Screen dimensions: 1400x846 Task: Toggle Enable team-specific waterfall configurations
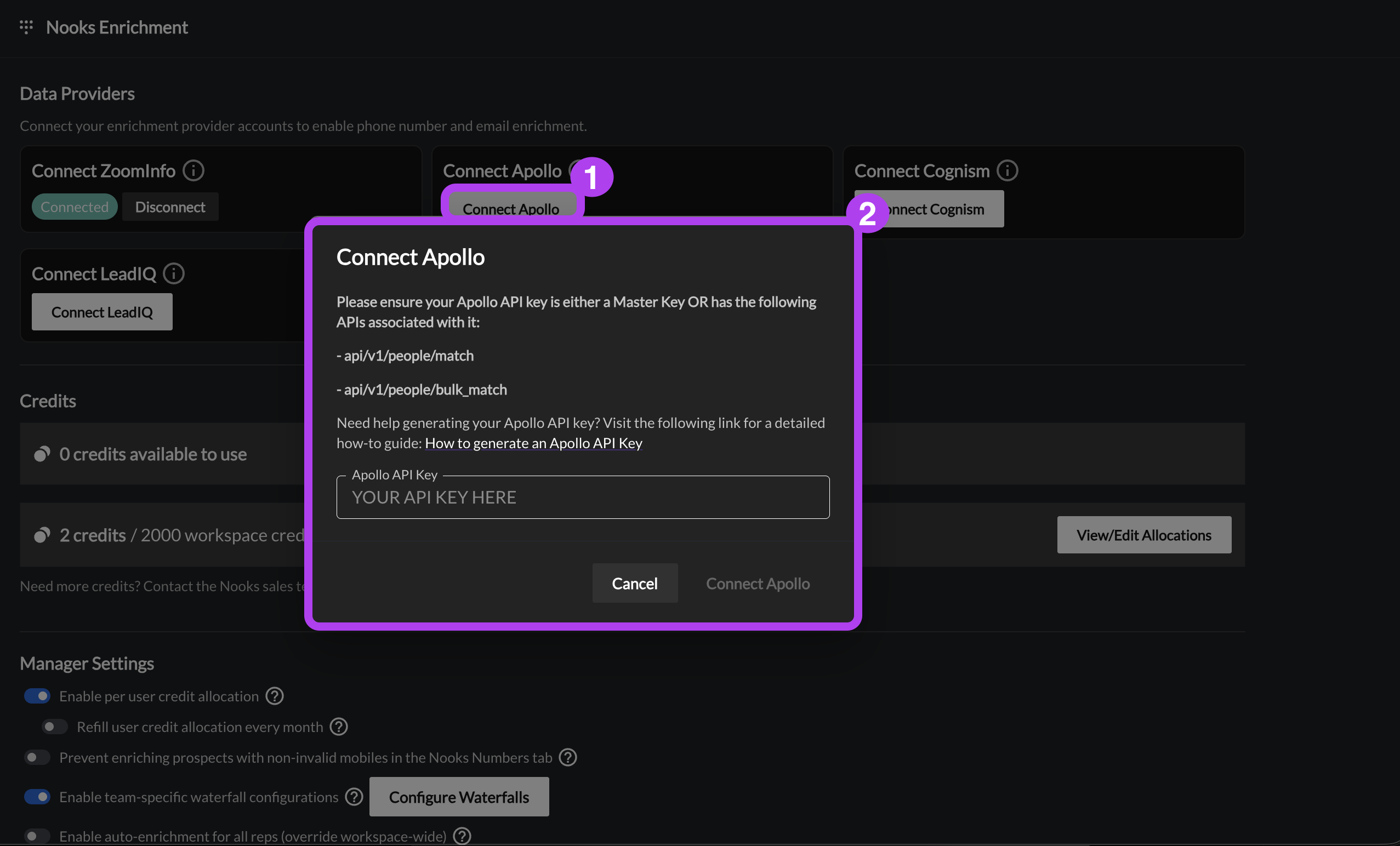click(x=37, y=797)
